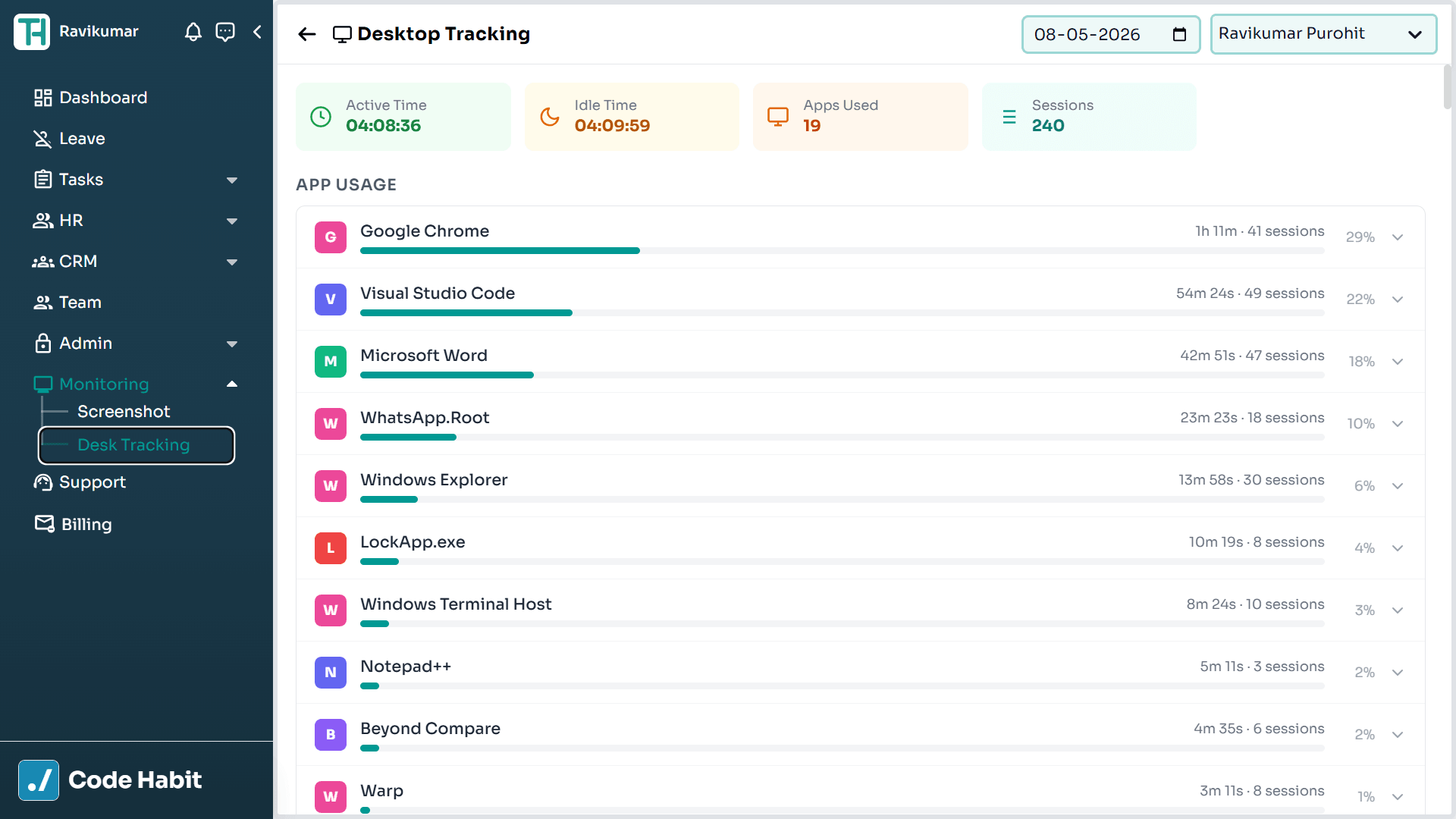Click the 54m 24s · 49 sessions text
The image size is (1456, 819).
(x=1250, y=293)
